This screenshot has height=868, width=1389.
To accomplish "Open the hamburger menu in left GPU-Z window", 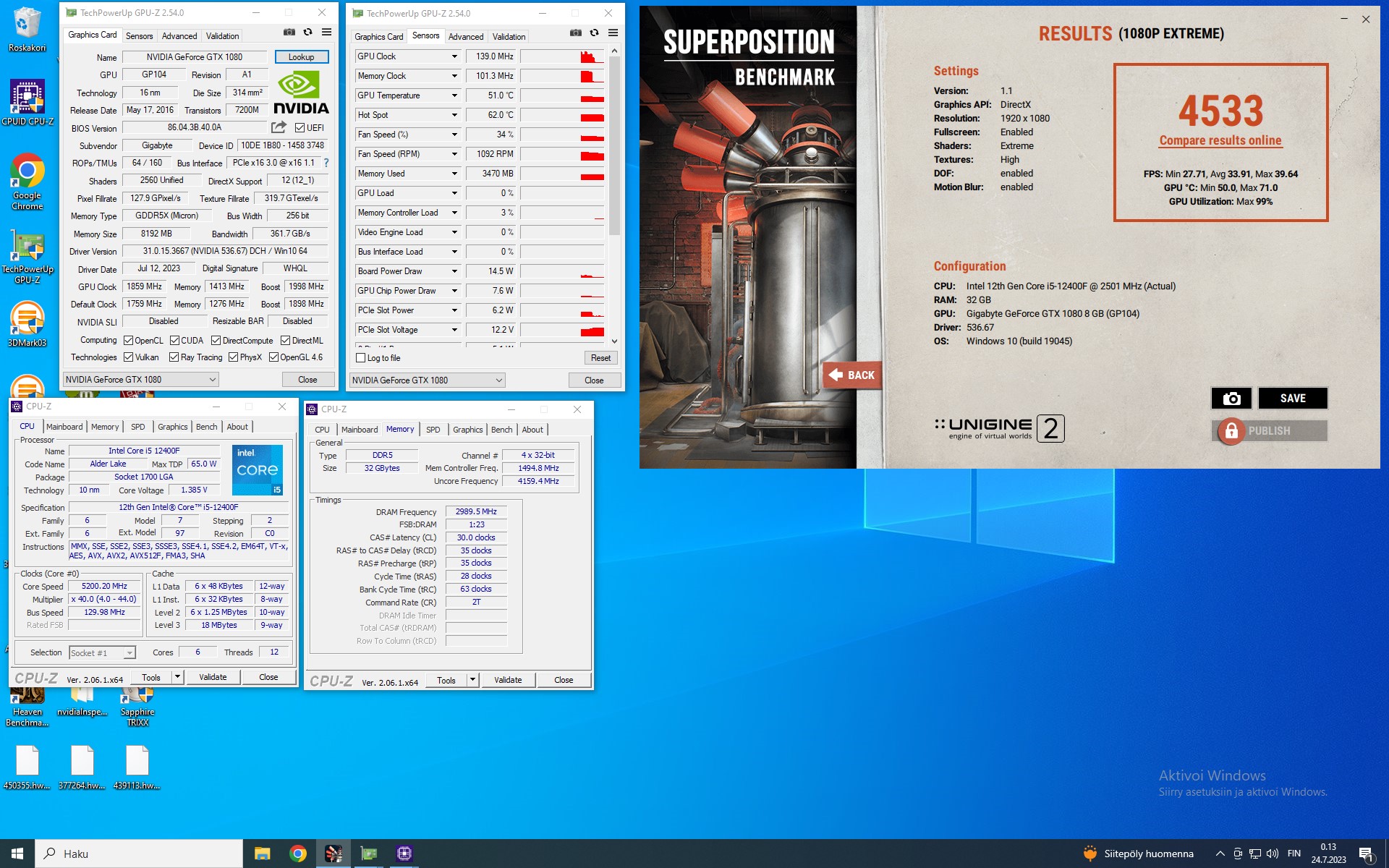I will (326, 33).
